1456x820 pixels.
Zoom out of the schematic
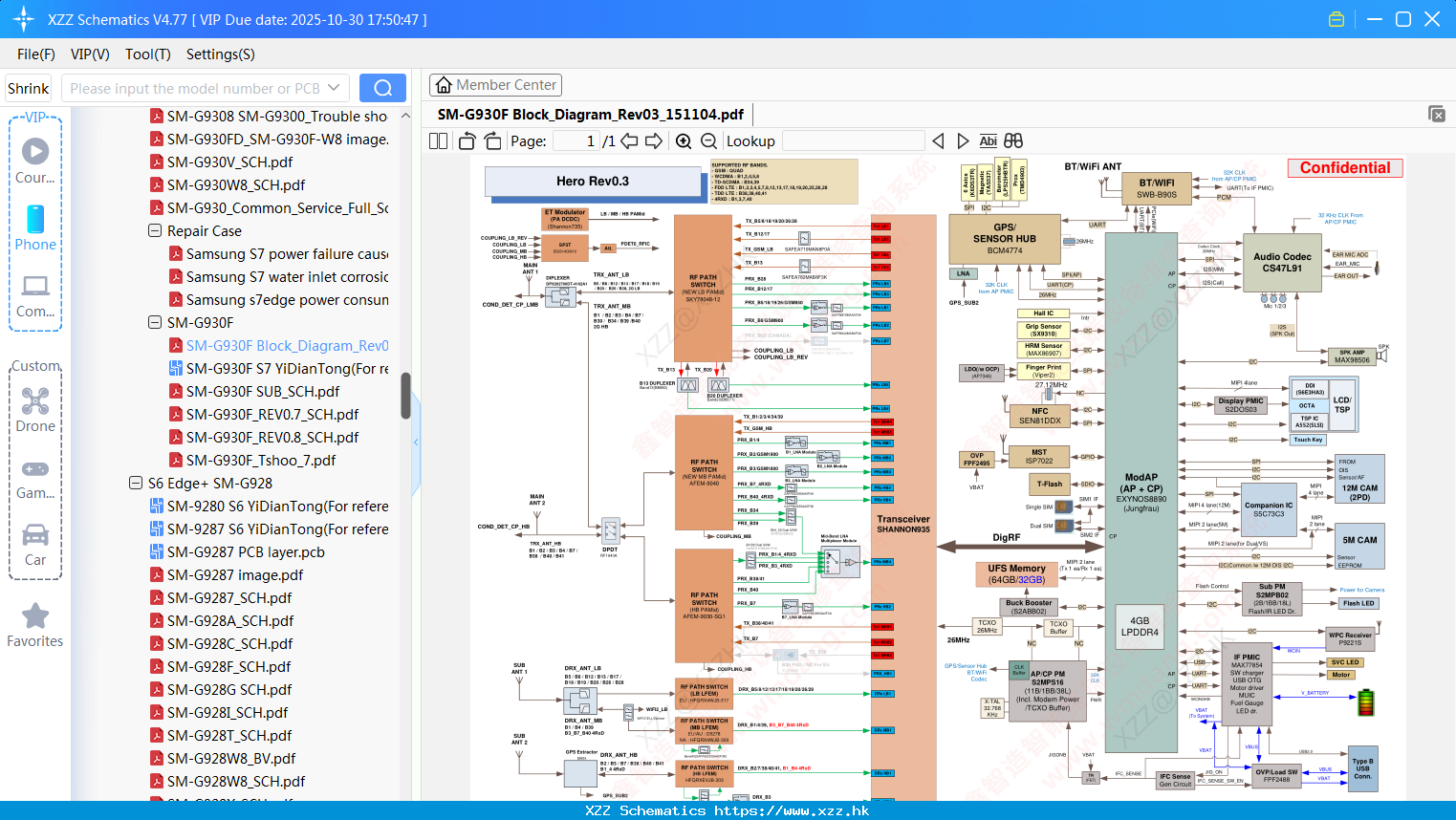[708, 140]
